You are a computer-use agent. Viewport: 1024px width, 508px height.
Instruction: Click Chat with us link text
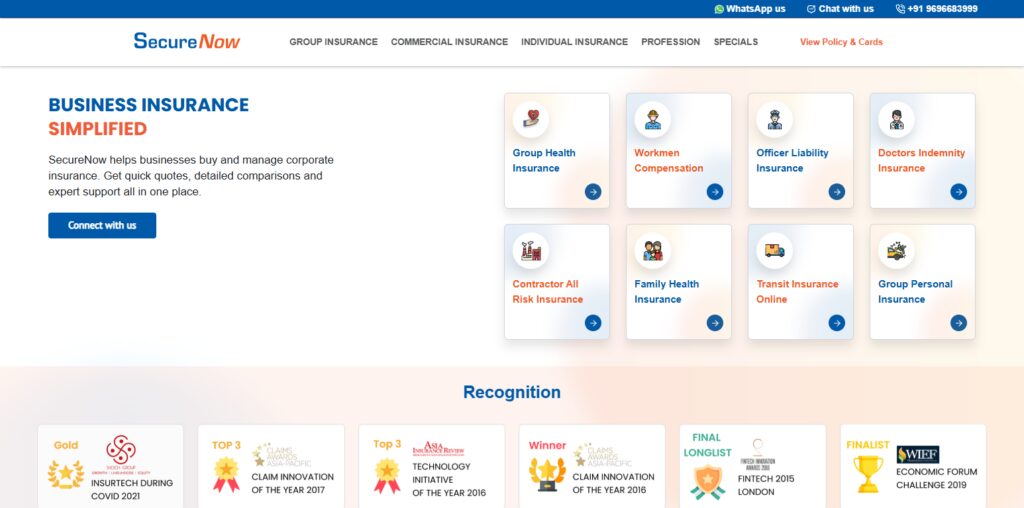click(x=846, y=9)
